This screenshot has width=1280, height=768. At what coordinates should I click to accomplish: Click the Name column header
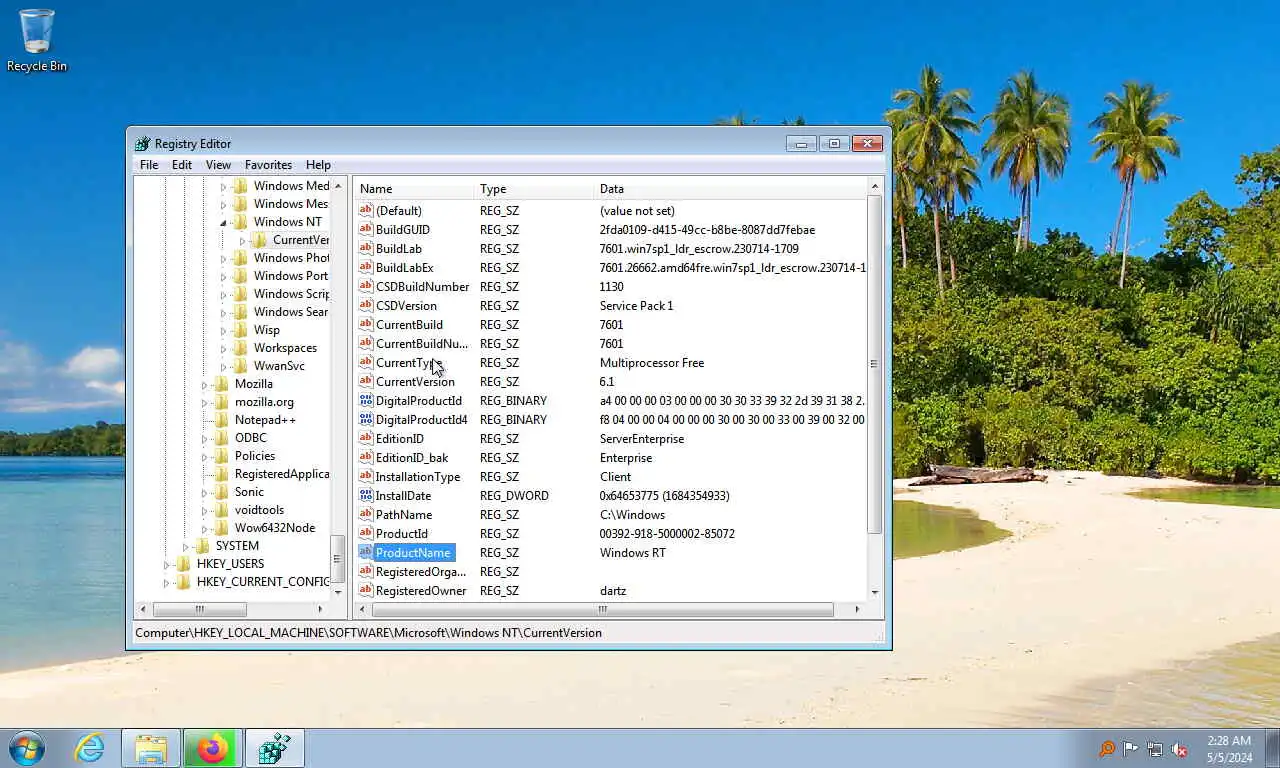414,189
